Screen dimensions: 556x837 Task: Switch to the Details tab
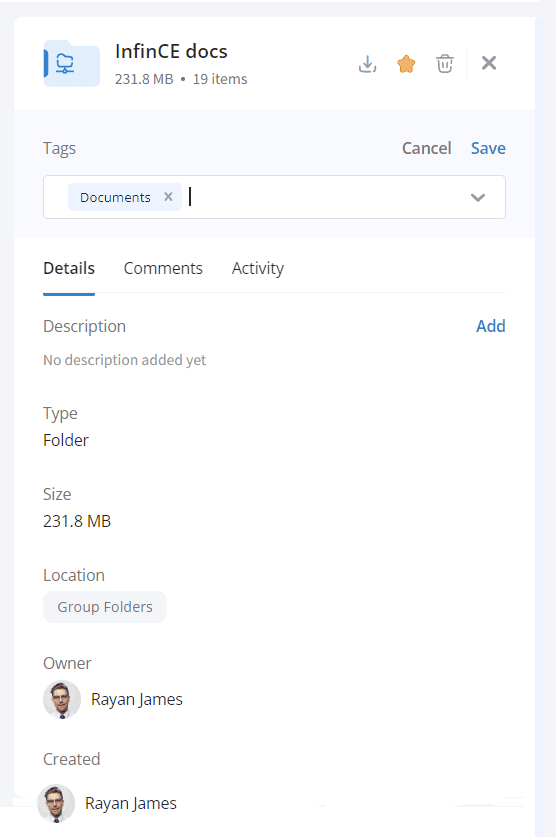[x=69, y=268]
